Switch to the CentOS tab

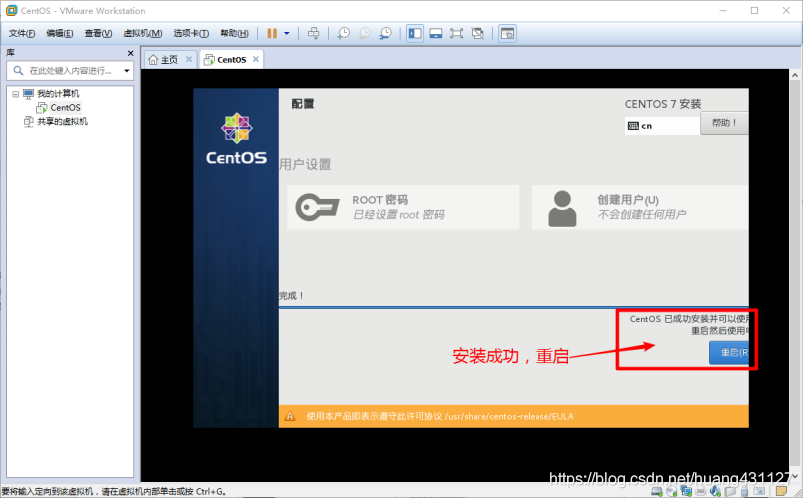(x=231, y=59)
